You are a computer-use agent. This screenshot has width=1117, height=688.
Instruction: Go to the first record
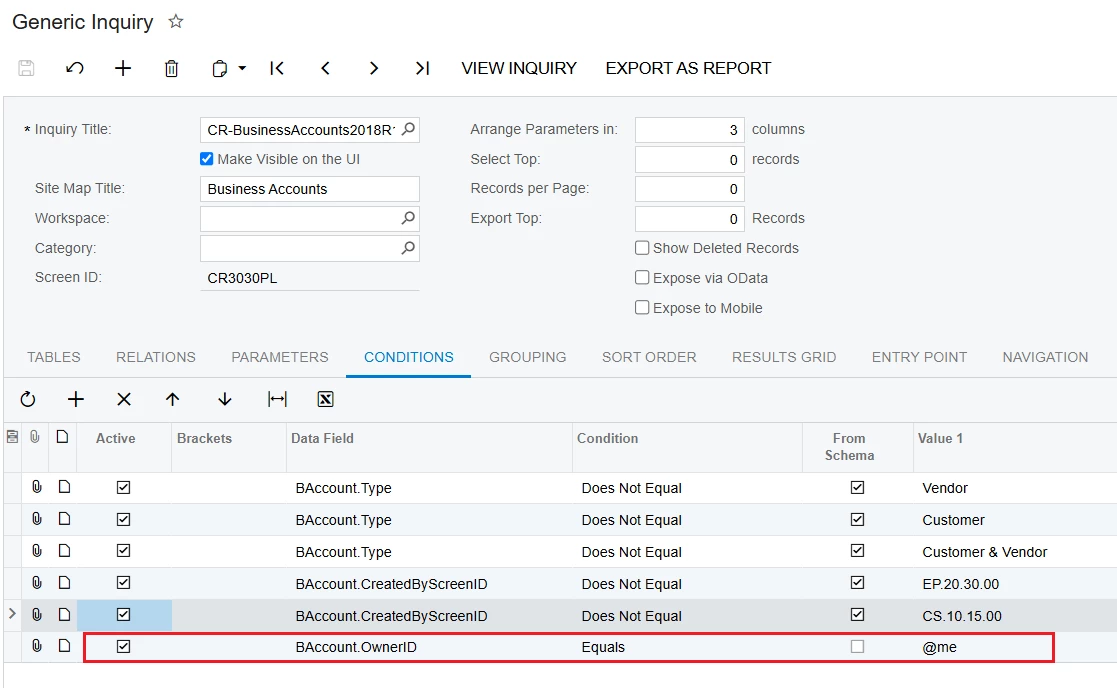[x=277, y=68]
